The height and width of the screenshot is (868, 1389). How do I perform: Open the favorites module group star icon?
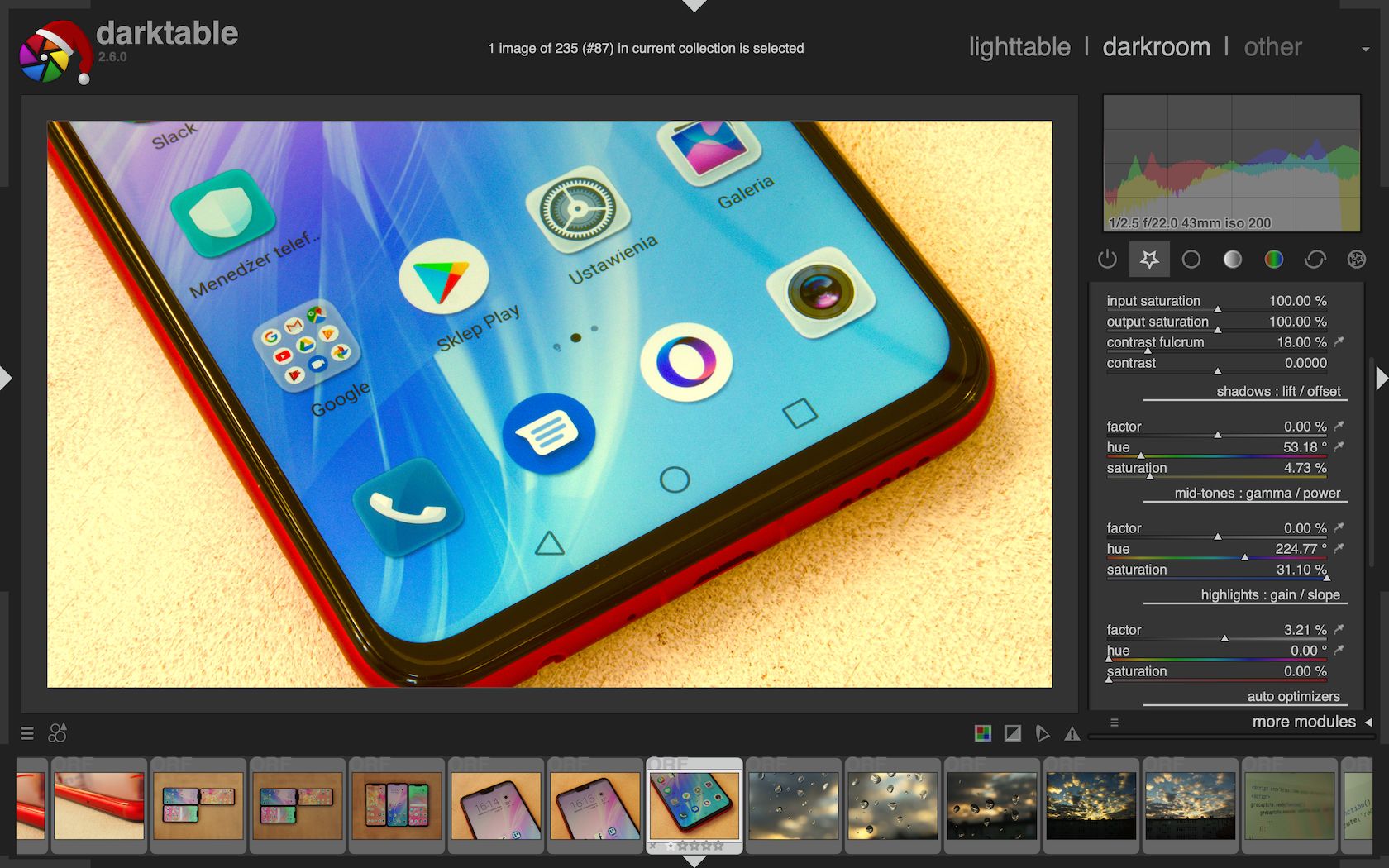point(1149,260)
